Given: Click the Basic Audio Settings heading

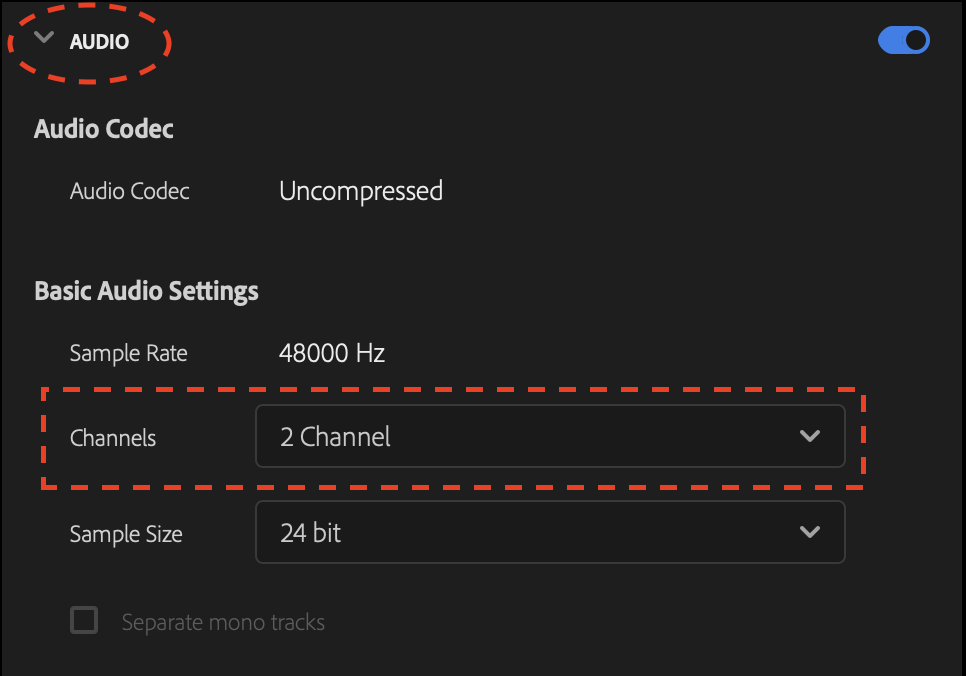Looking at the screenshot, I should [146, 290].
